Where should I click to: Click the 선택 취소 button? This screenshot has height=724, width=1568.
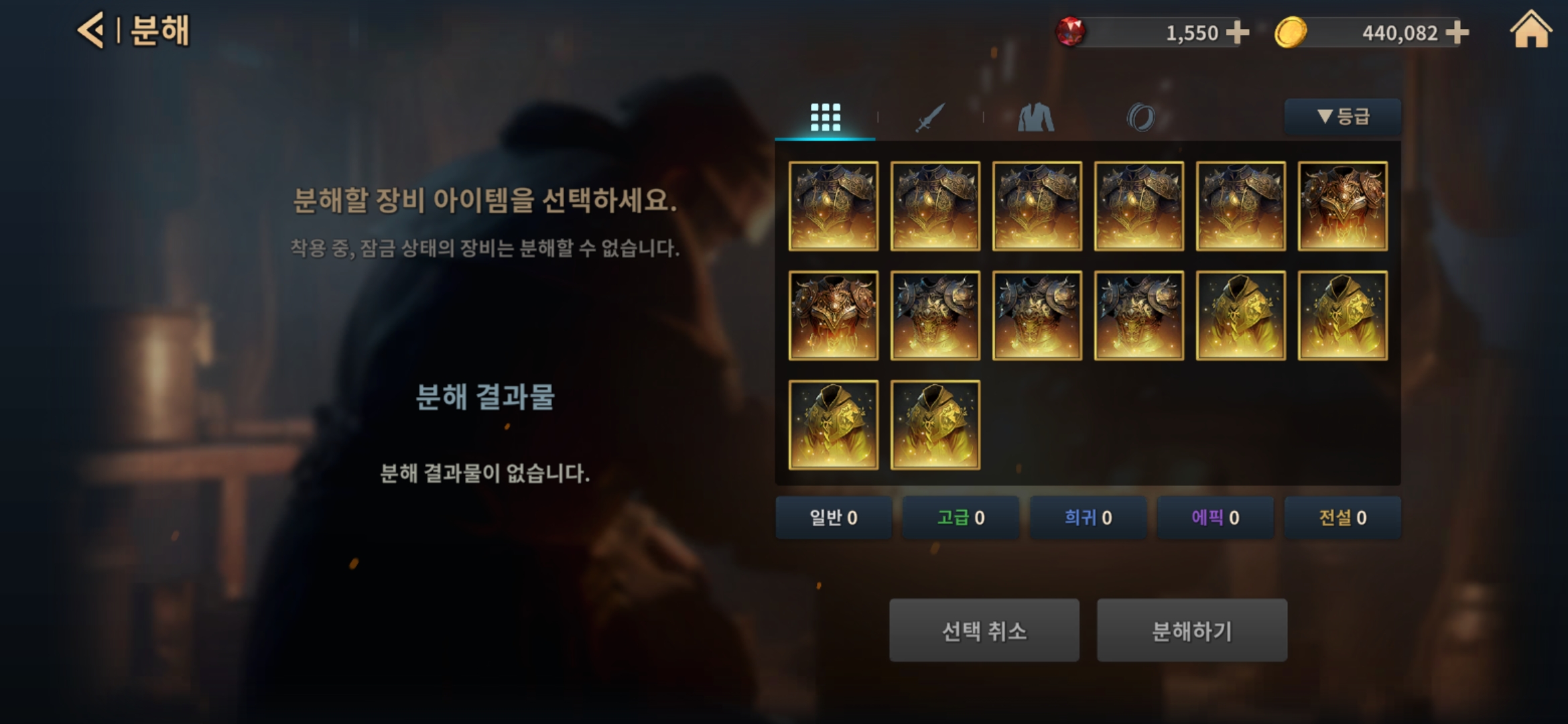pos(984,630)
